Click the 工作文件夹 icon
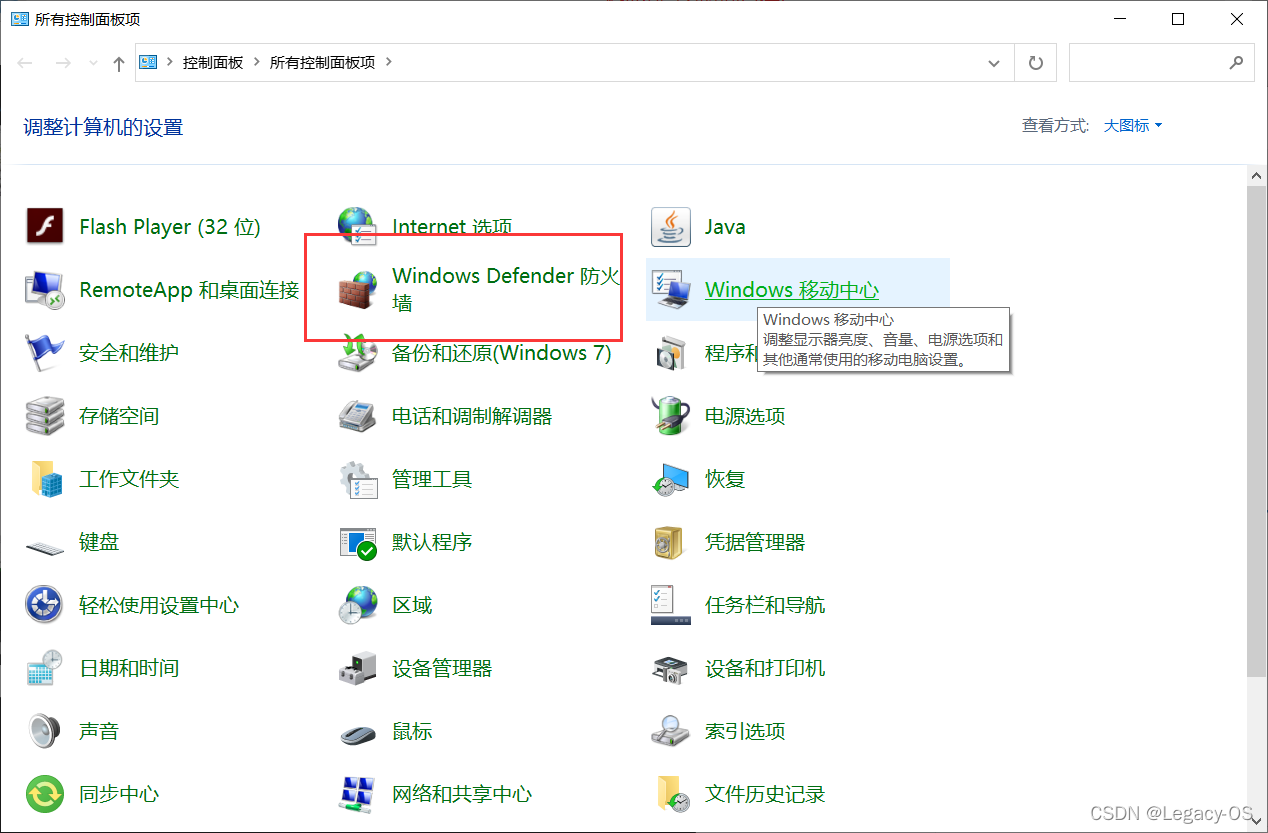The width and height of the screenshot is (1268, 833). pyautogui.click(x=45, y=479)
